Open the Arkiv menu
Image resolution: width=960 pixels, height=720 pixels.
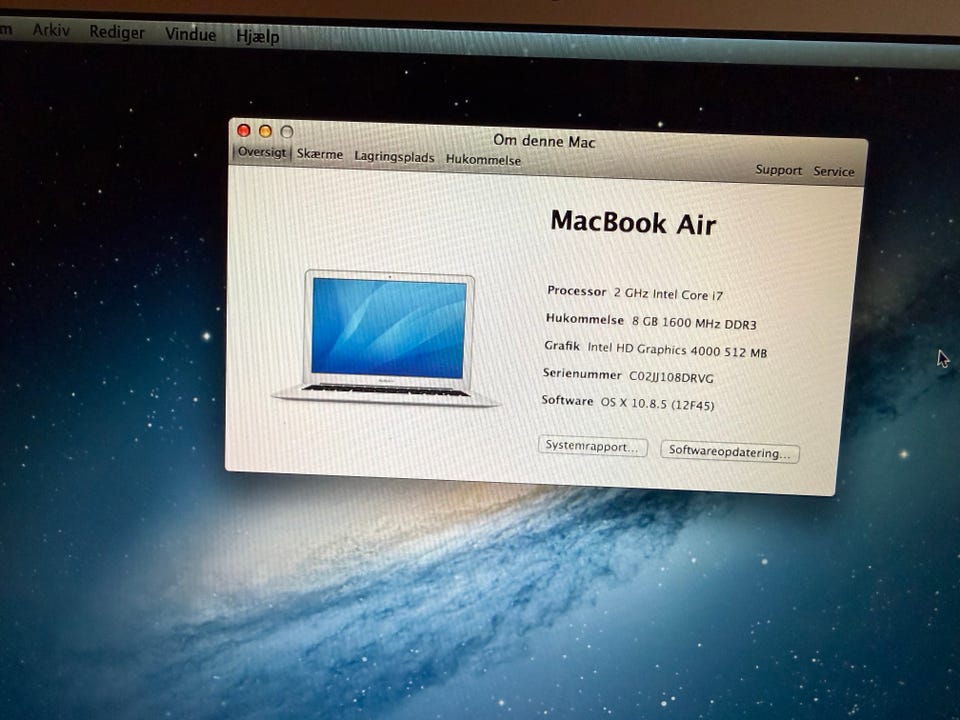51,29
